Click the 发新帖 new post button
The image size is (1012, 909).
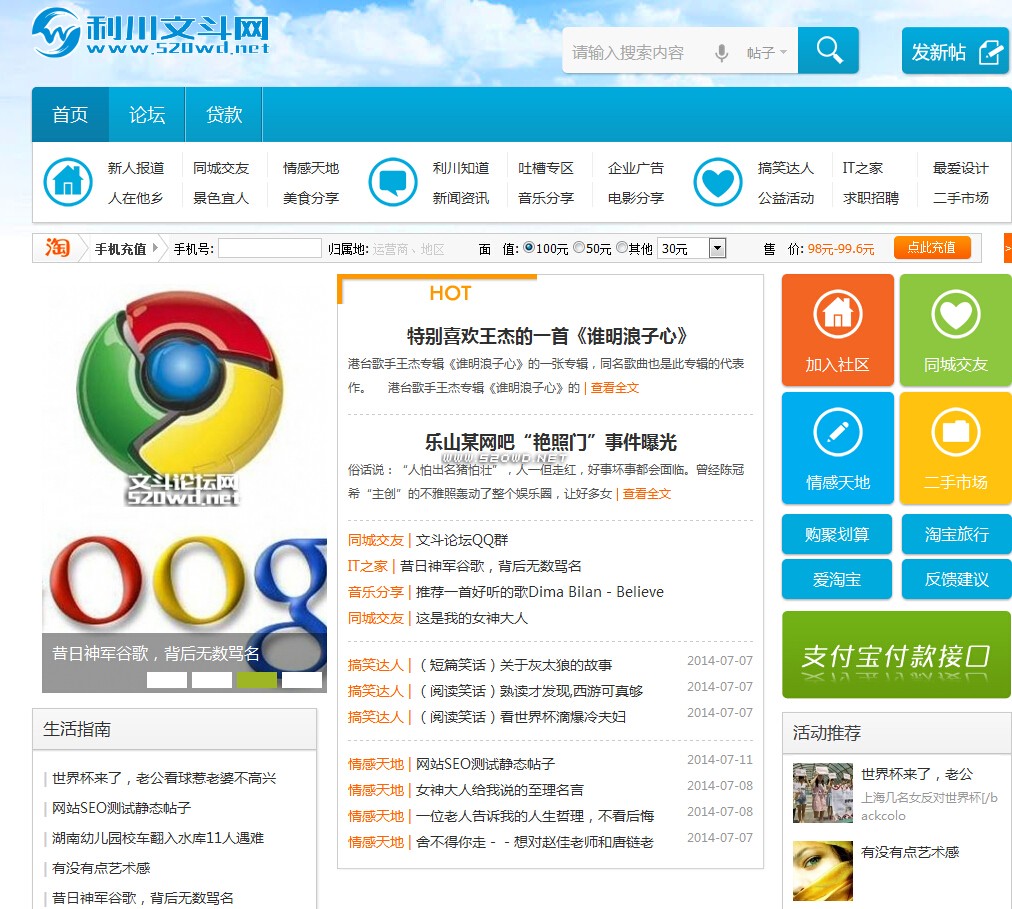tap(955, 51)
